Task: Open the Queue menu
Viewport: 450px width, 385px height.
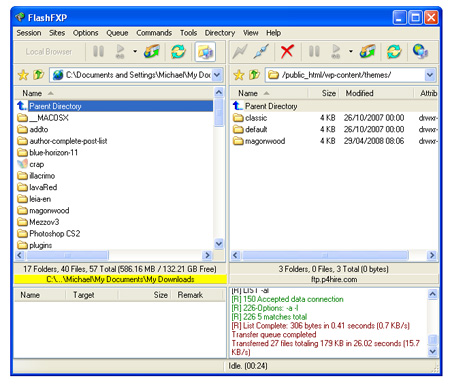Action: [117, 33]
